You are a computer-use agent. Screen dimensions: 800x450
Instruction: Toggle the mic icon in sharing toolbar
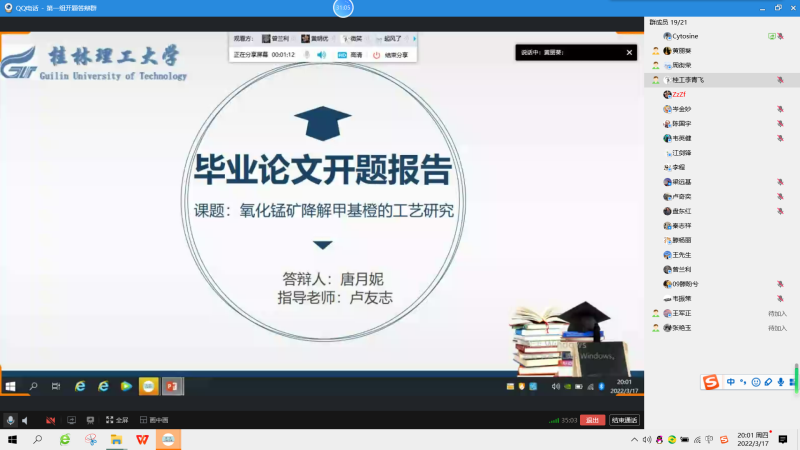(306, 55)
